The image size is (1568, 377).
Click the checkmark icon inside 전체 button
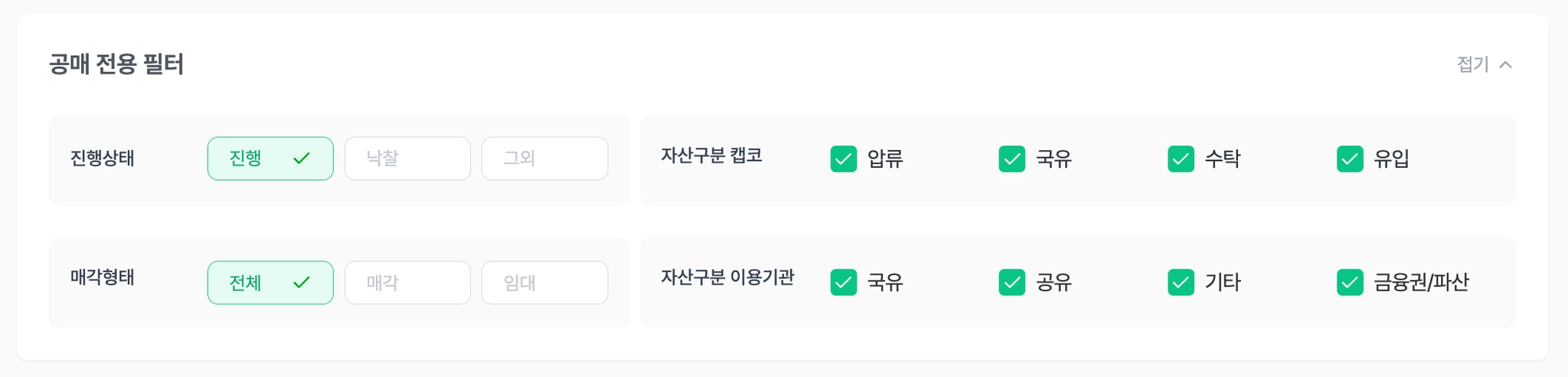tap(302, 283)
